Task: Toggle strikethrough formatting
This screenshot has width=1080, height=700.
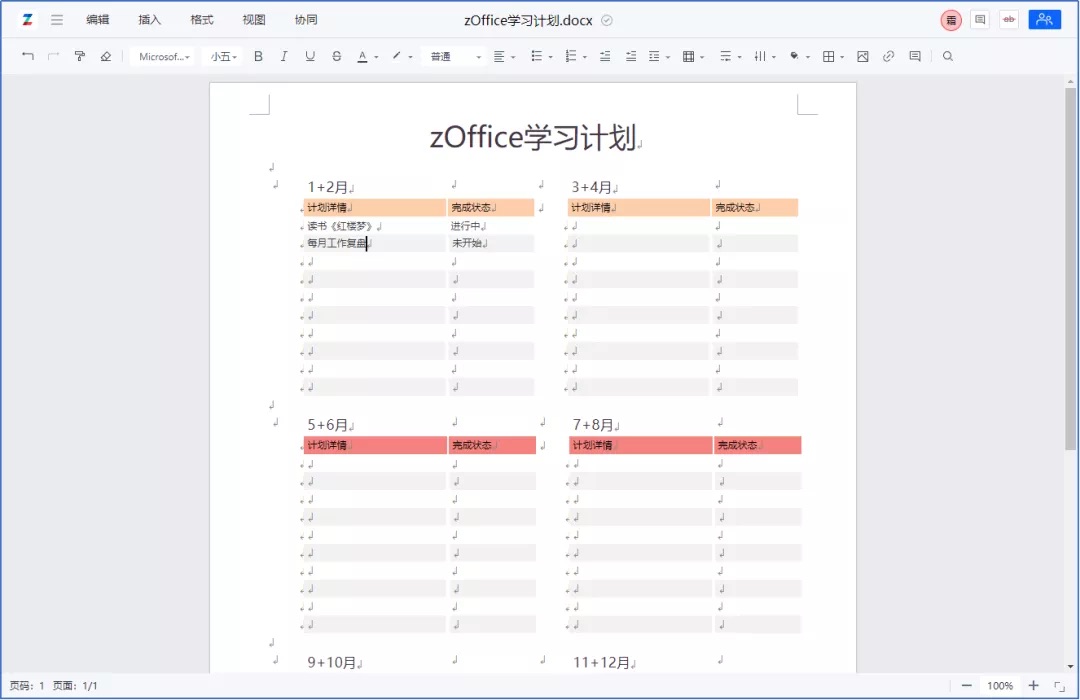Action: coord(336,56)
